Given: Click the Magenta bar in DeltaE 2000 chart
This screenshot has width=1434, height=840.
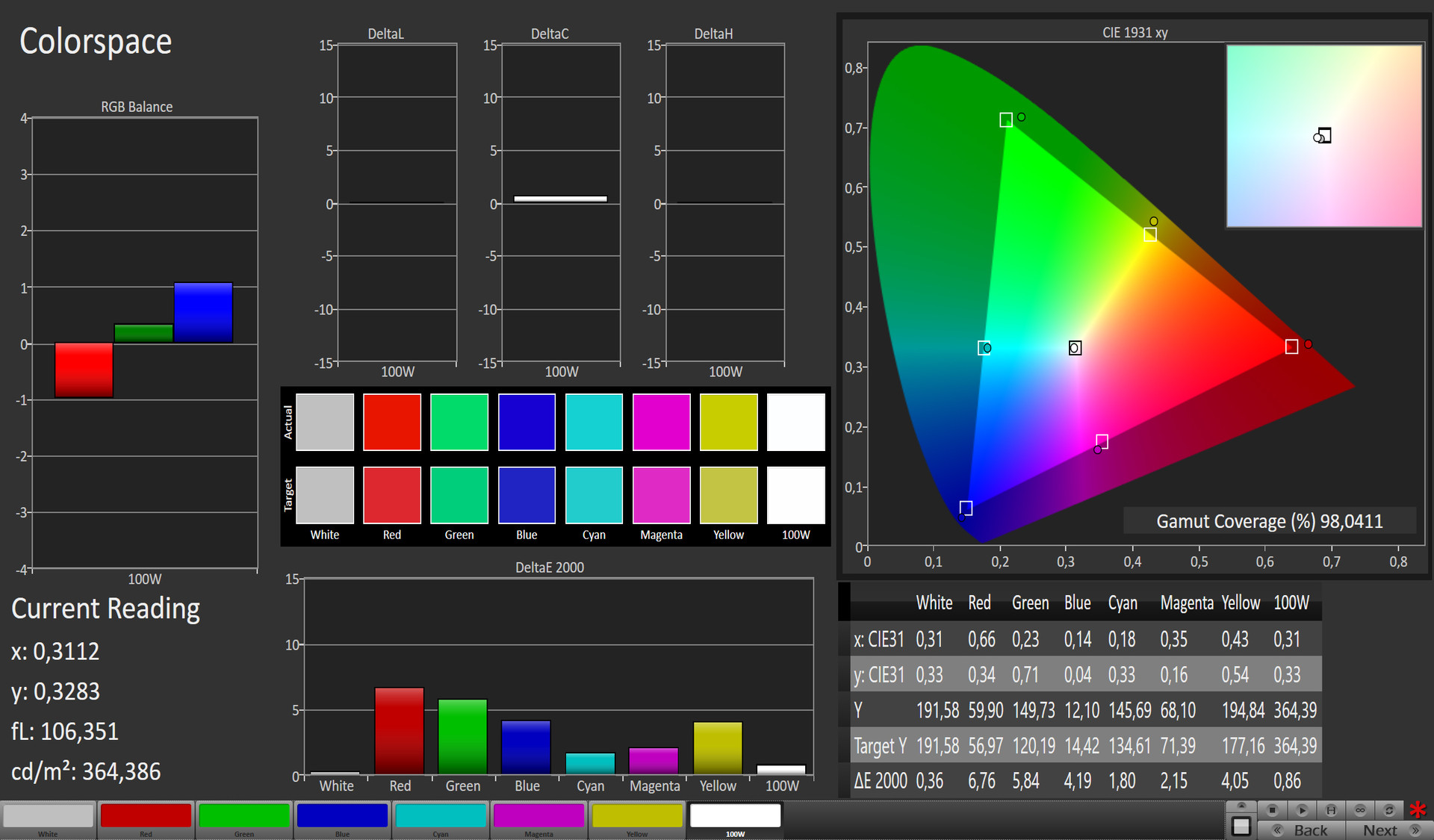Looking at the screenshot, I should pos(654,761).
